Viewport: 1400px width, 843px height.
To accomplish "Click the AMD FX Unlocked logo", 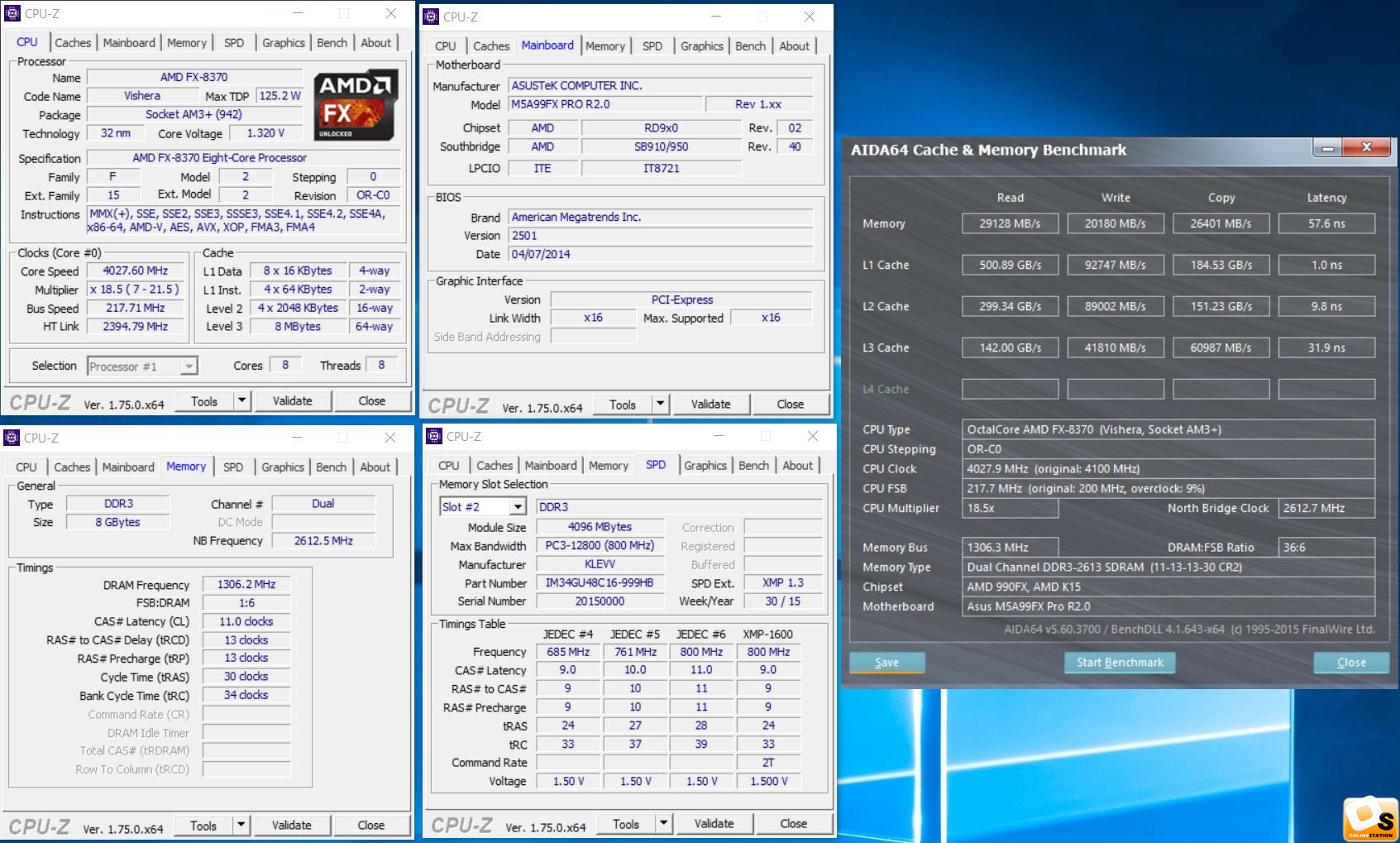I will coord(356,105).
